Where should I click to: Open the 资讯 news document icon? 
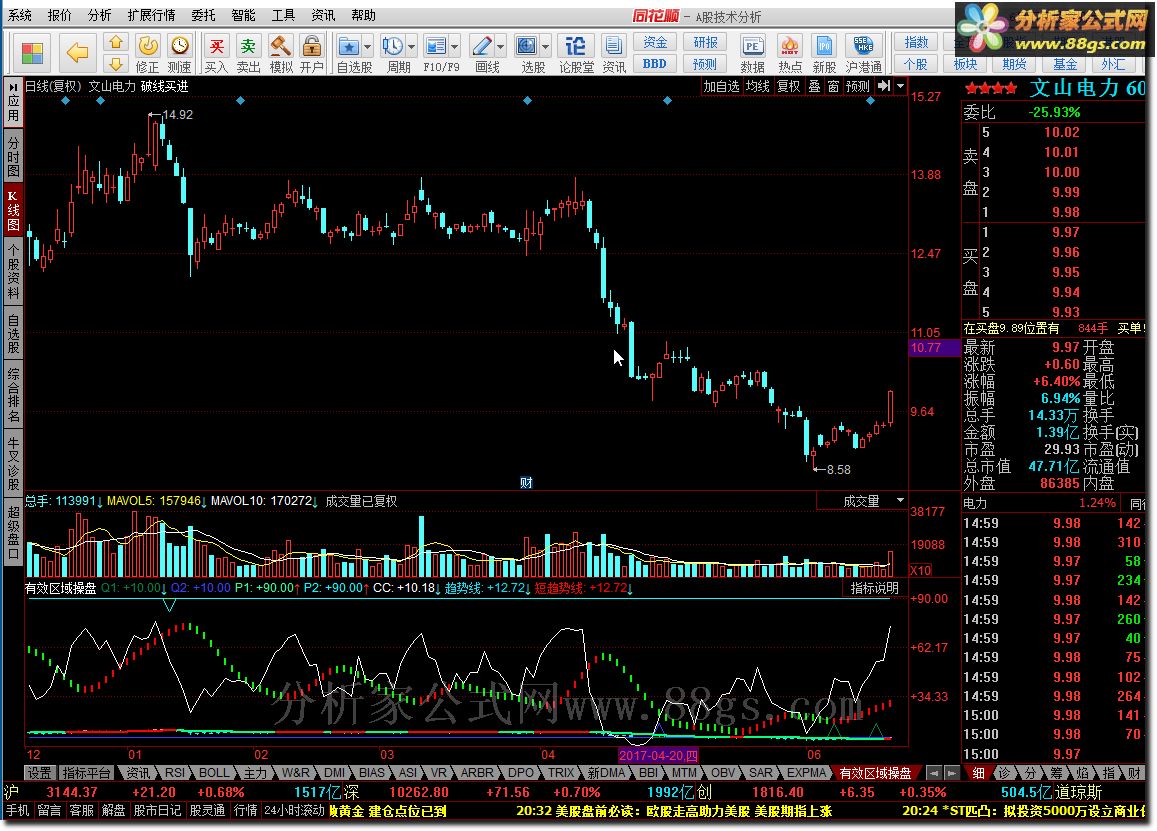coord(613,46)
